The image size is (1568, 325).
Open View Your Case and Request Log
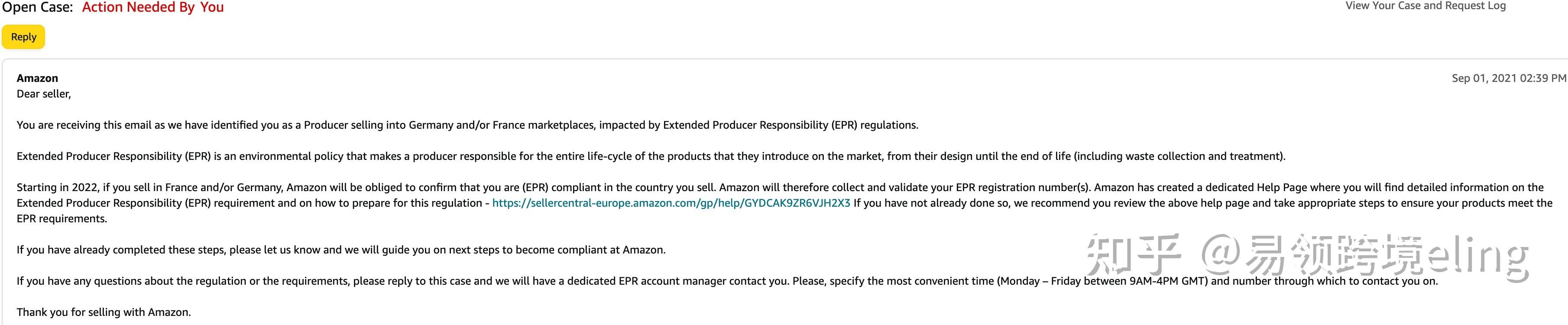[x=1425, y=6]
